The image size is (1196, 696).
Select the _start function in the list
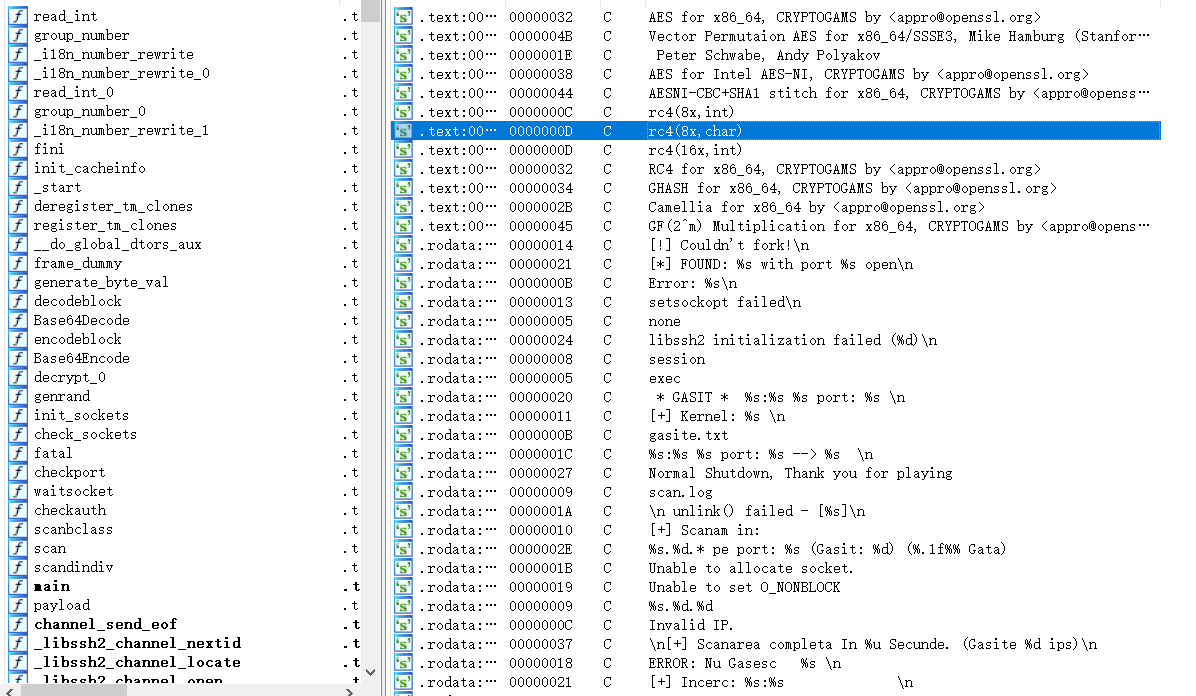point(58,187)
